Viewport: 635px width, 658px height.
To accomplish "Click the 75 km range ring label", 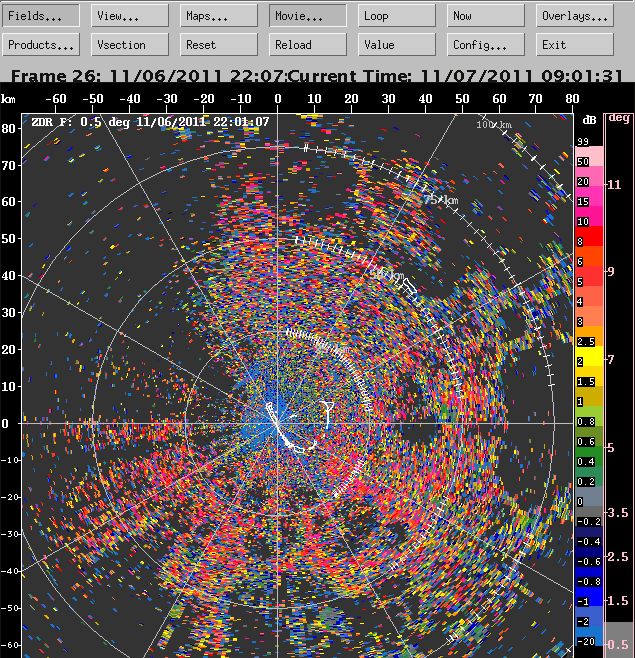I will coord(440,200).
